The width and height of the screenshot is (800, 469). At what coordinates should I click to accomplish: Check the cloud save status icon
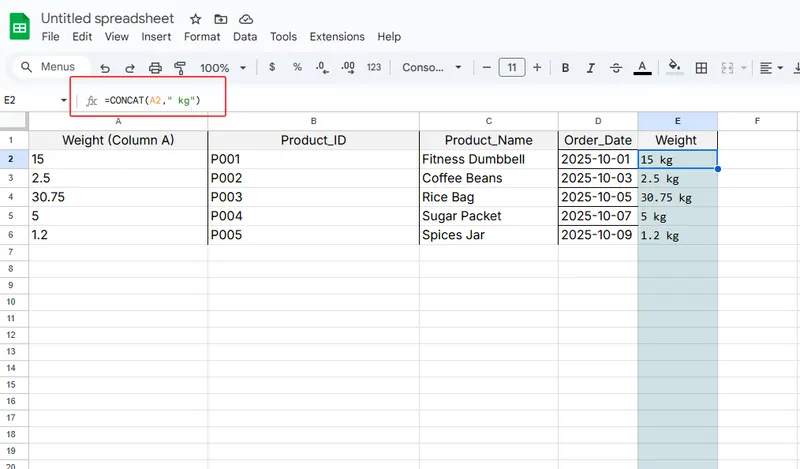coord(246,19)
